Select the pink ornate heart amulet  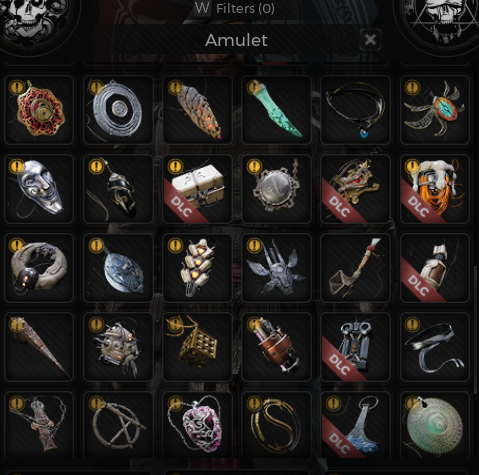point(197,425)
